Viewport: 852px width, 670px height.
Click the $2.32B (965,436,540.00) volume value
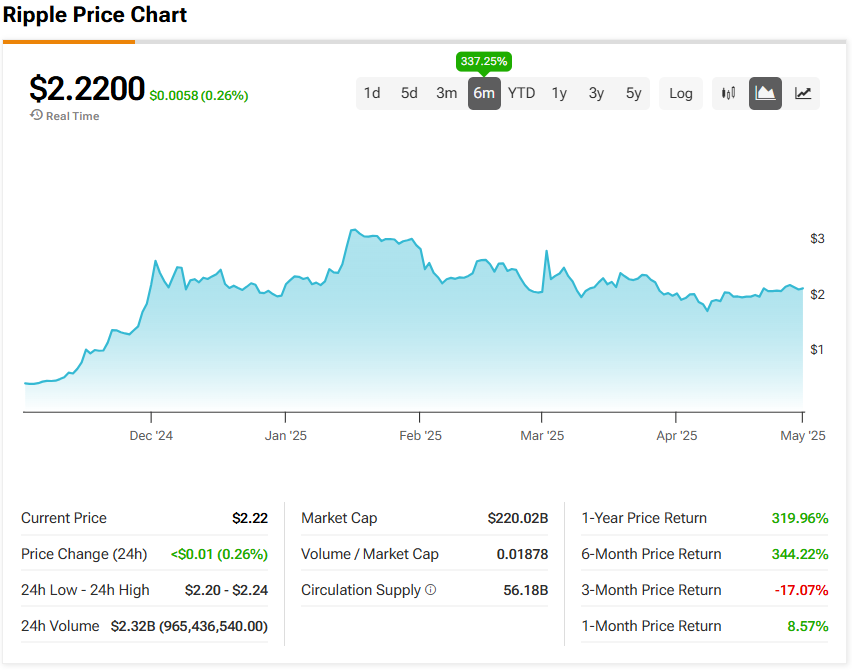pyautogui.click(x=190, y=627)
